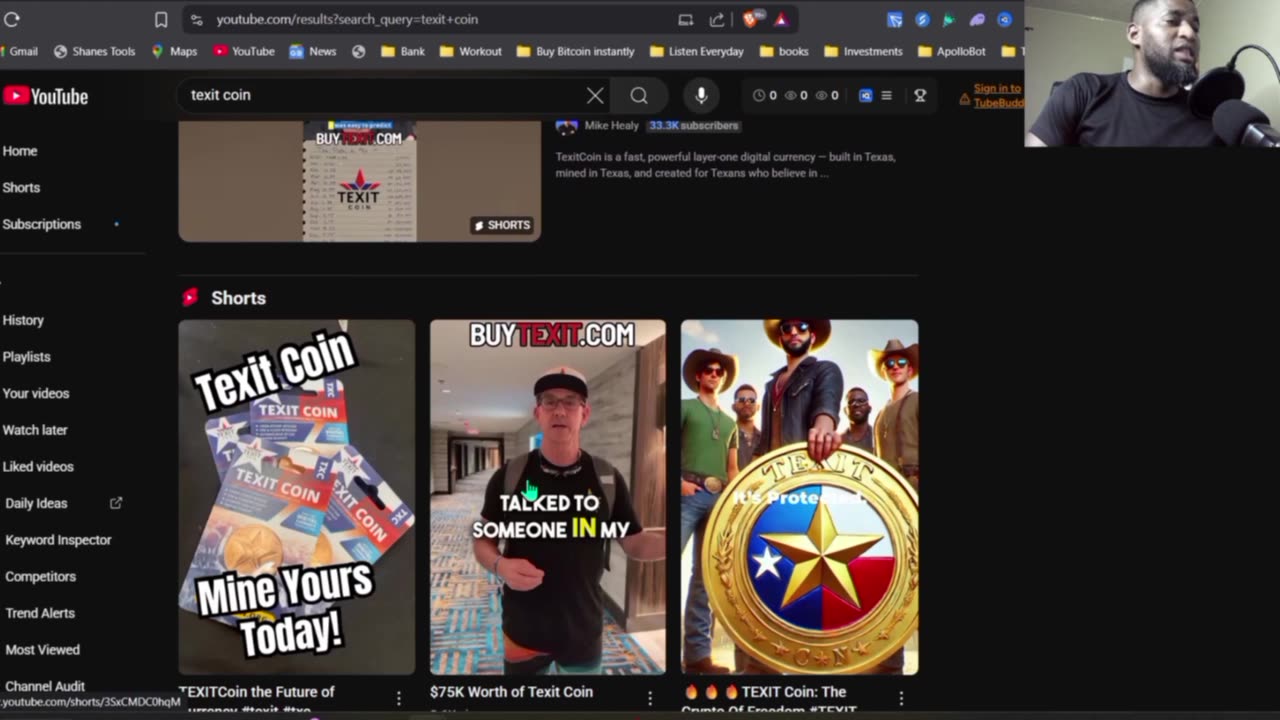Open site info icon in address bar

(197, 19)
